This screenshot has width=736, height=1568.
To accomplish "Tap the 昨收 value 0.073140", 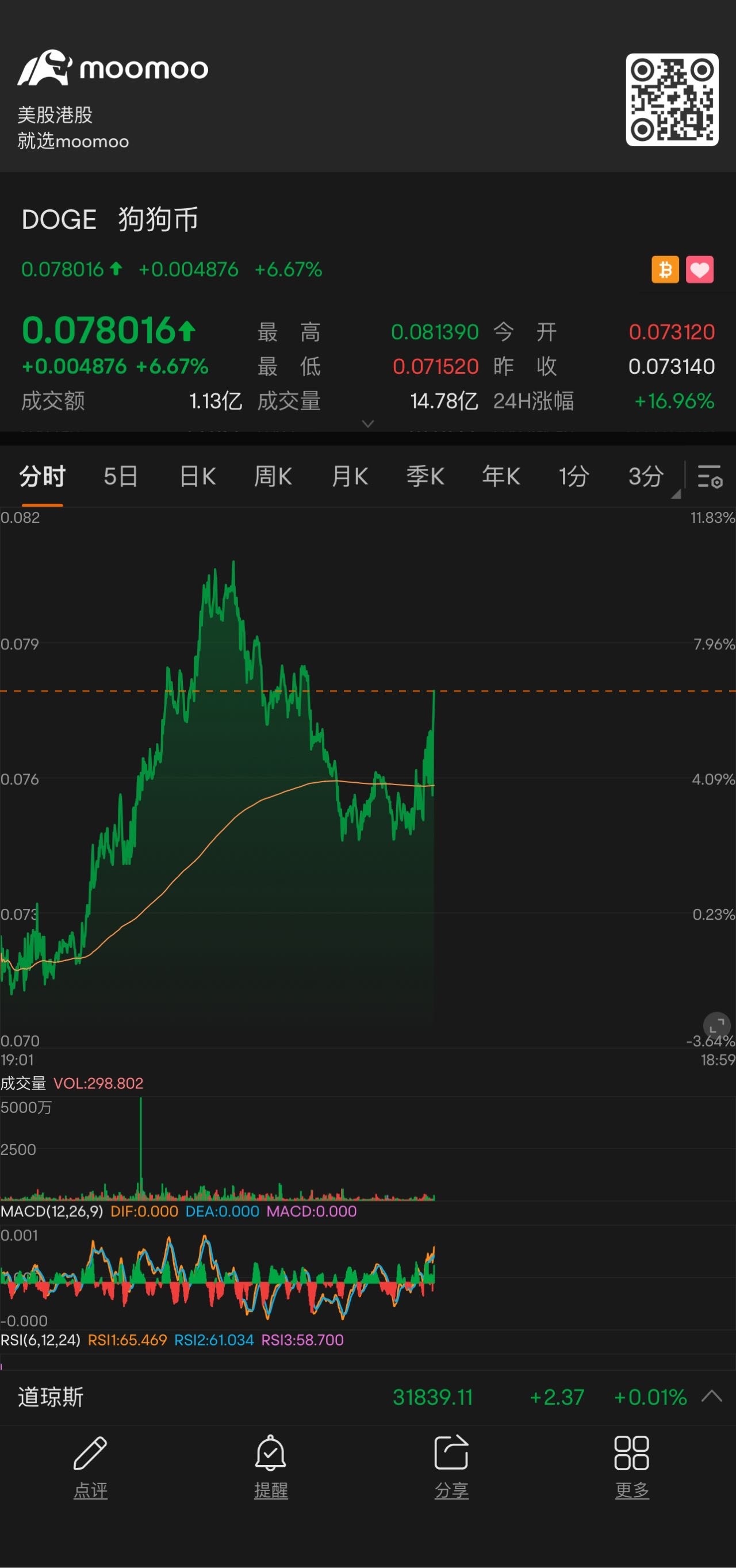I will [672, 366].
